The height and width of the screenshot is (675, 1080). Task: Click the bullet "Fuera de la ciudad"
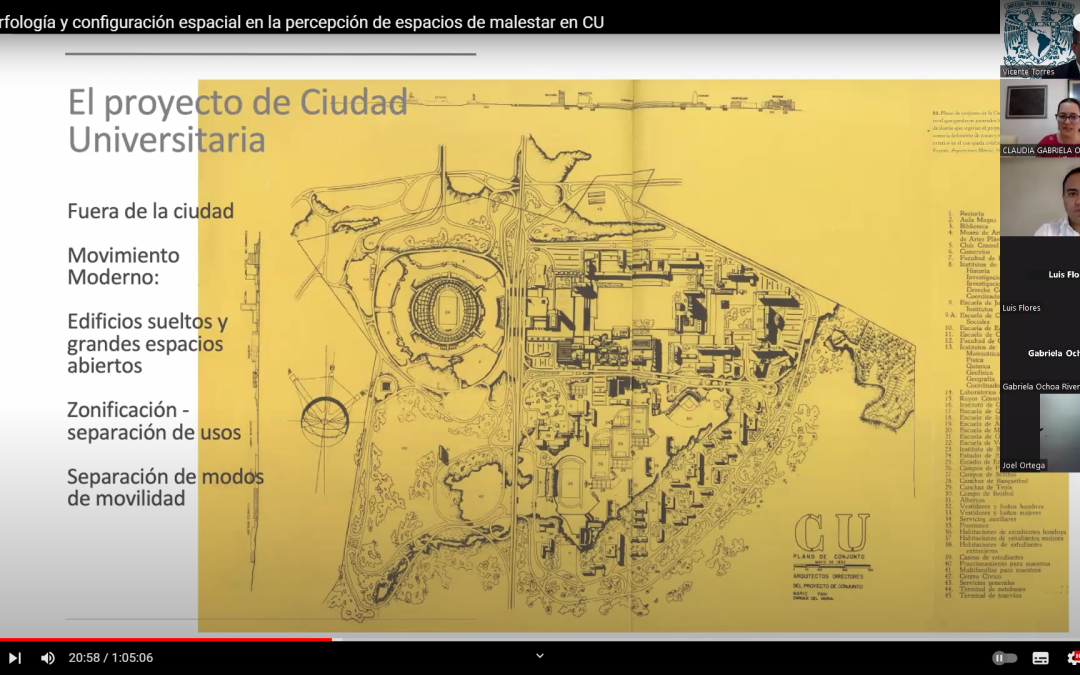tap(150, 211)
